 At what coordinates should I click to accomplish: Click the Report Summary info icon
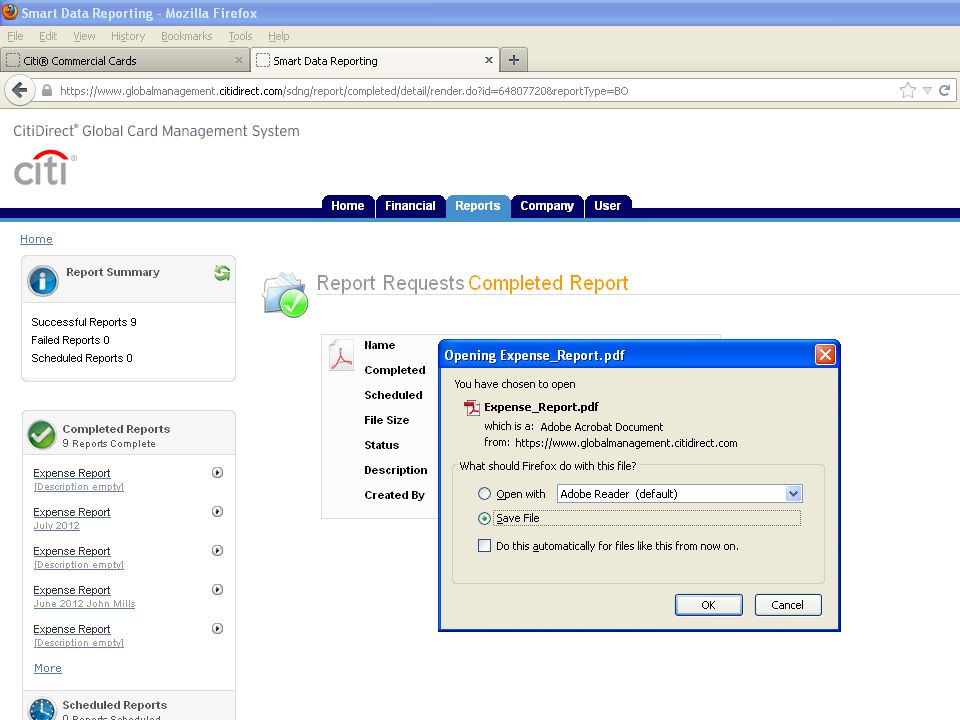[x=43, y=280]
